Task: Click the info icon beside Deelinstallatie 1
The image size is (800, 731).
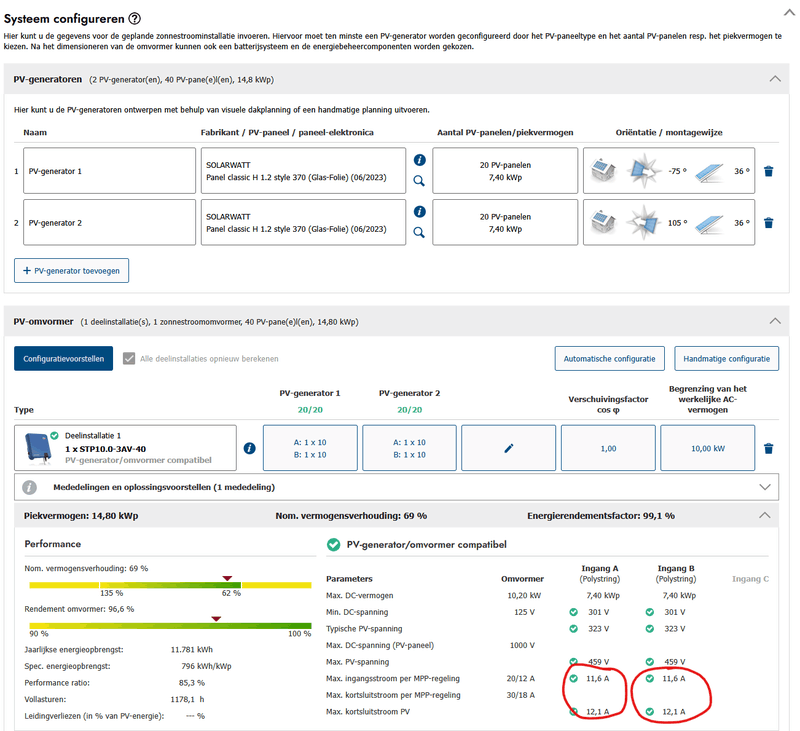Action: pos(247,447)
